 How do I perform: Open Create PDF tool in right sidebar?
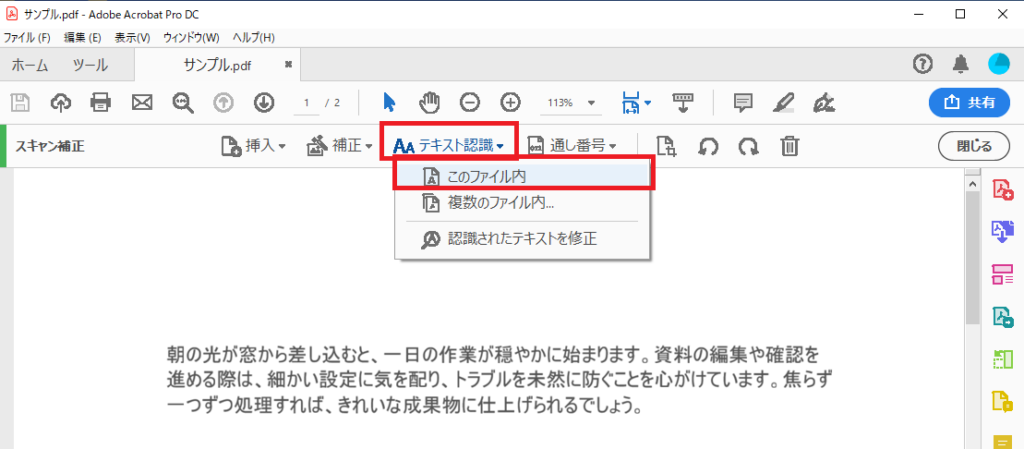1002,190
